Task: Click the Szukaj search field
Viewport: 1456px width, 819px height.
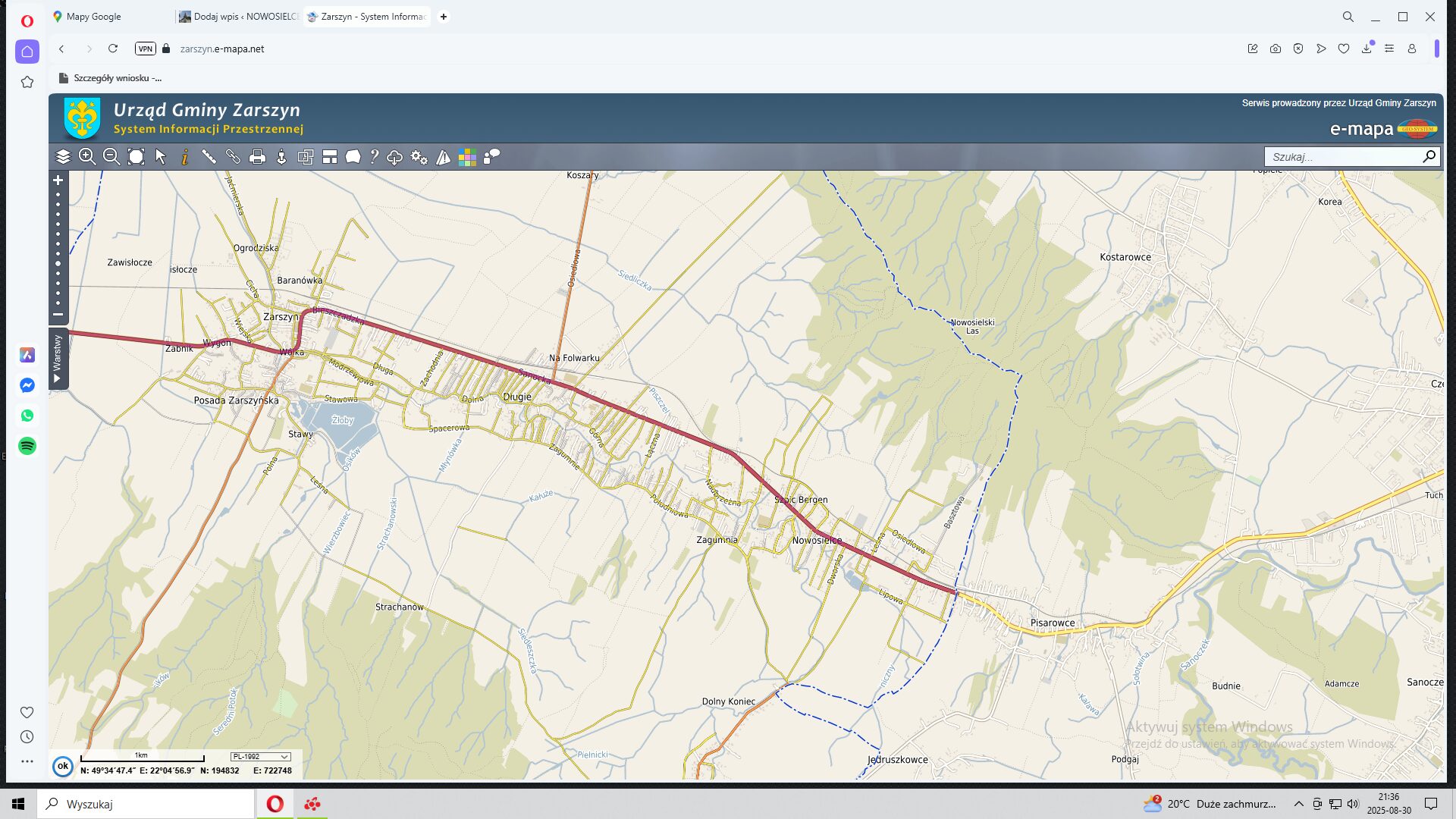Action: (x=1342, y=157)
